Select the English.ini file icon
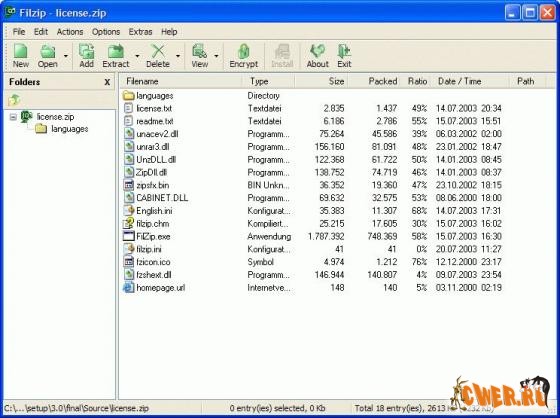Image resolution: width=560 pixels, height=418 pixels. (128, 211)
